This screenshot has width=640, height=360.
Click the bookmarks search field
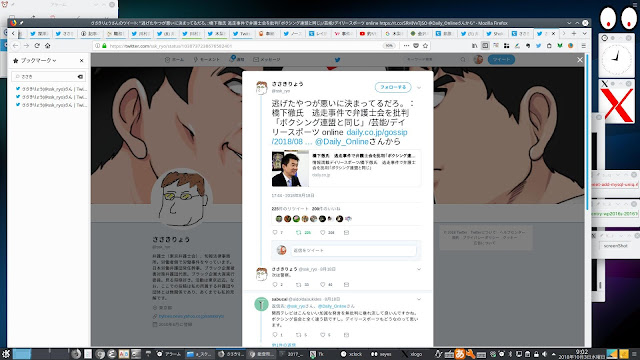tap(48, 76)
